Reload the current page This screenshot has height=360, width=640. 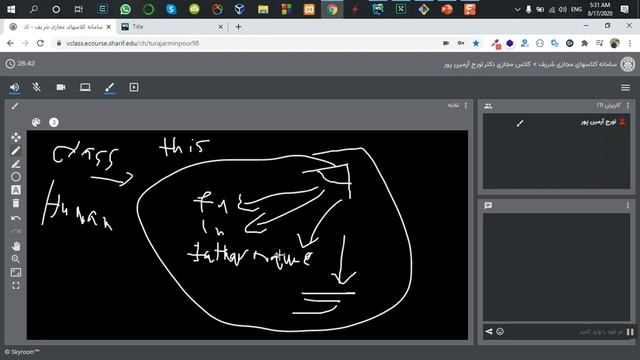pos(40,43)
